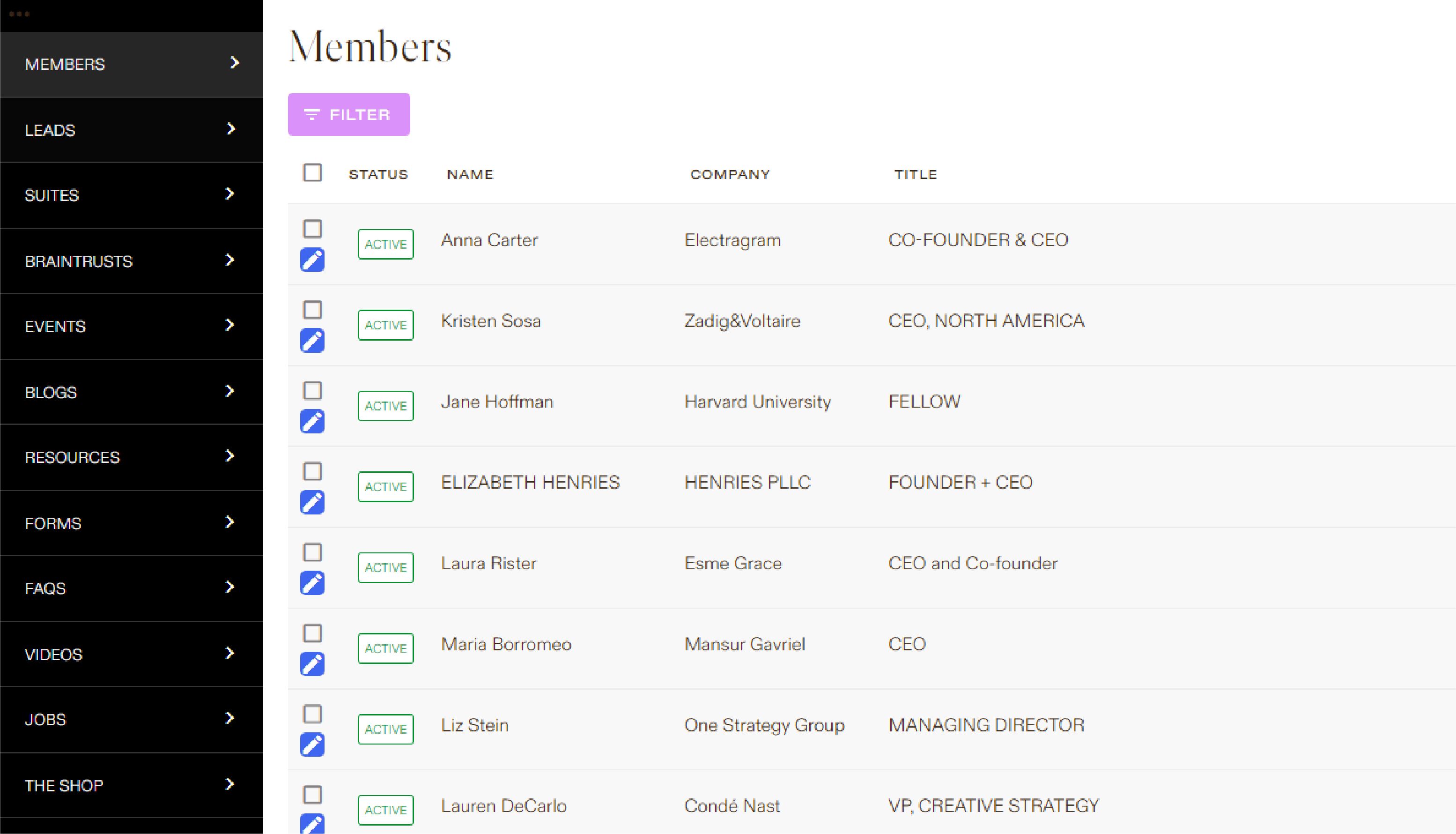Go to Jobs in the sidebar
This screenshot has width=1456, height=834.
(45, 719)
